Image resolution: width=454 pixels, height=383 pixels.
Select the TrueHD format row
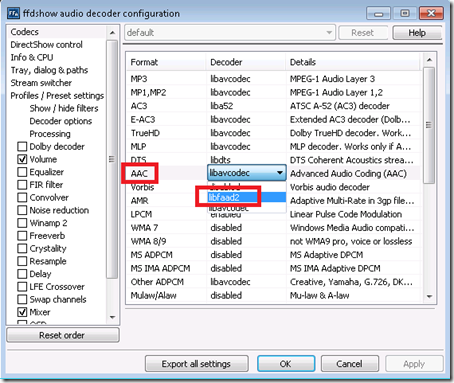pos(273,133)
